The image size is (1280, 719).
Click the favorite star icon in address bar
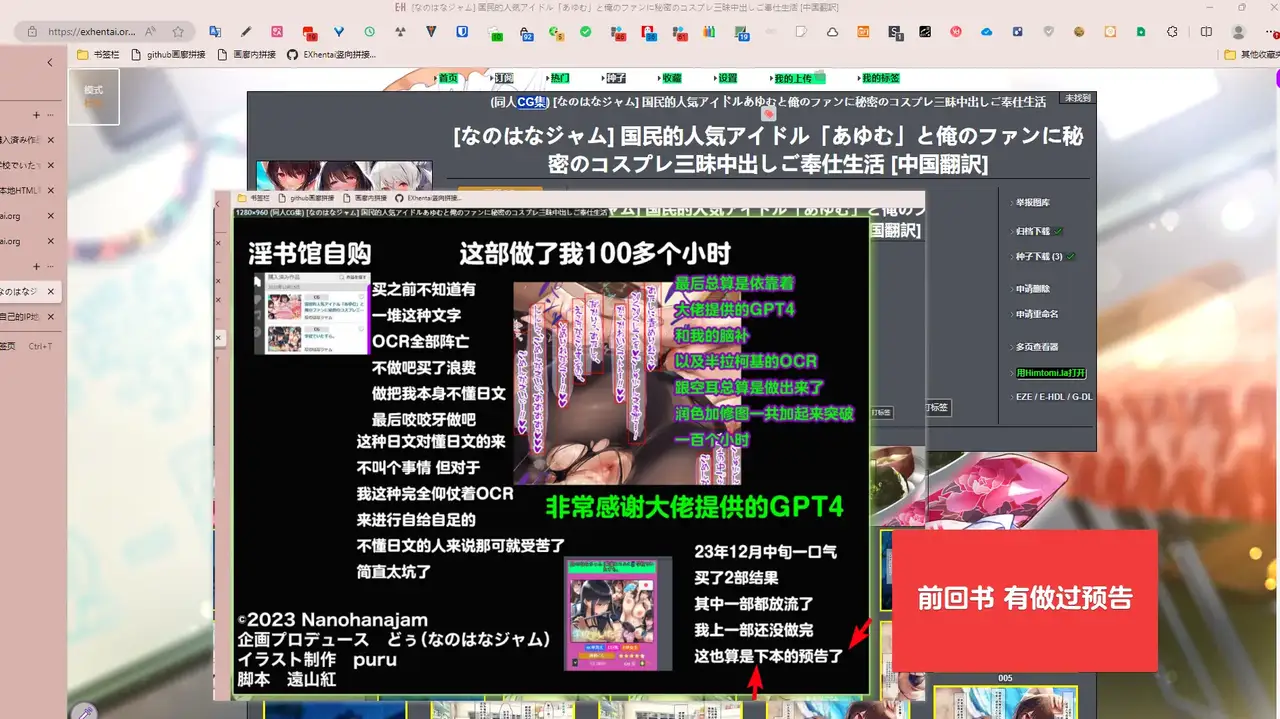(178, 32)
